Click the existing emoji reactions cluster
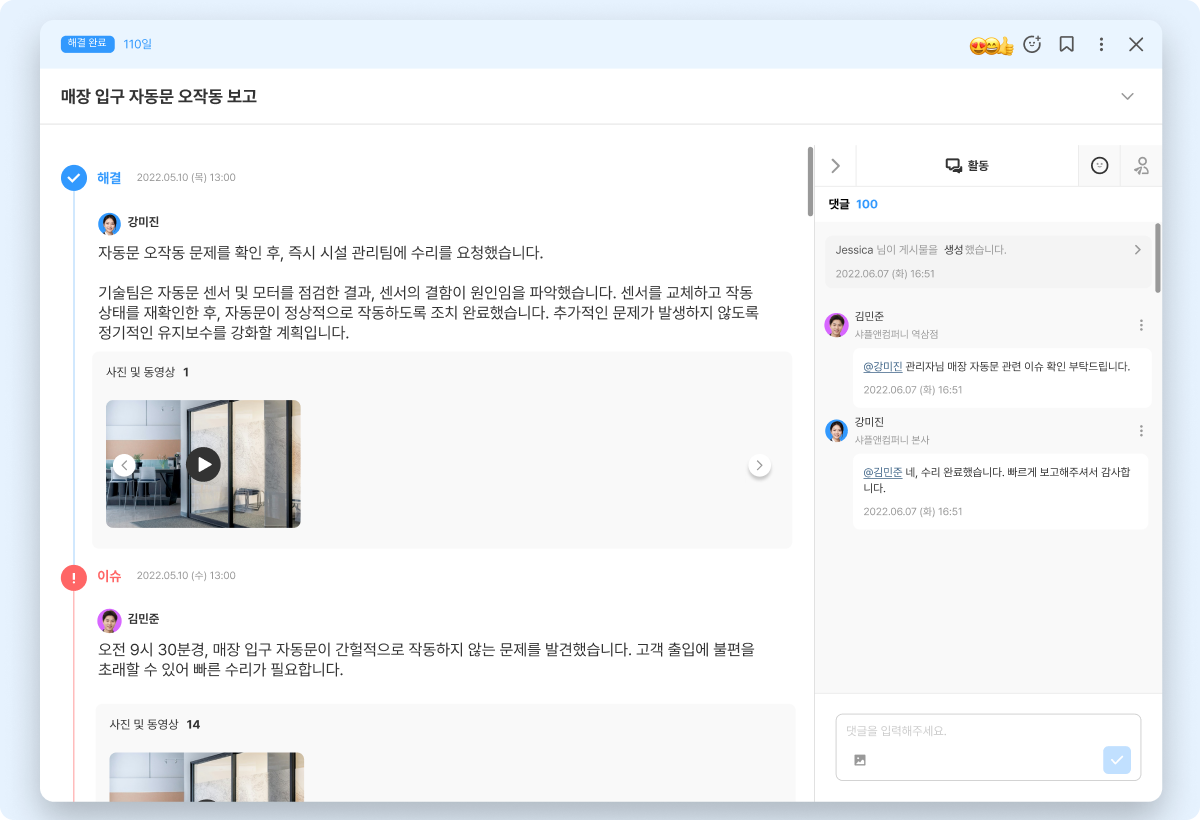 point(992,45)
